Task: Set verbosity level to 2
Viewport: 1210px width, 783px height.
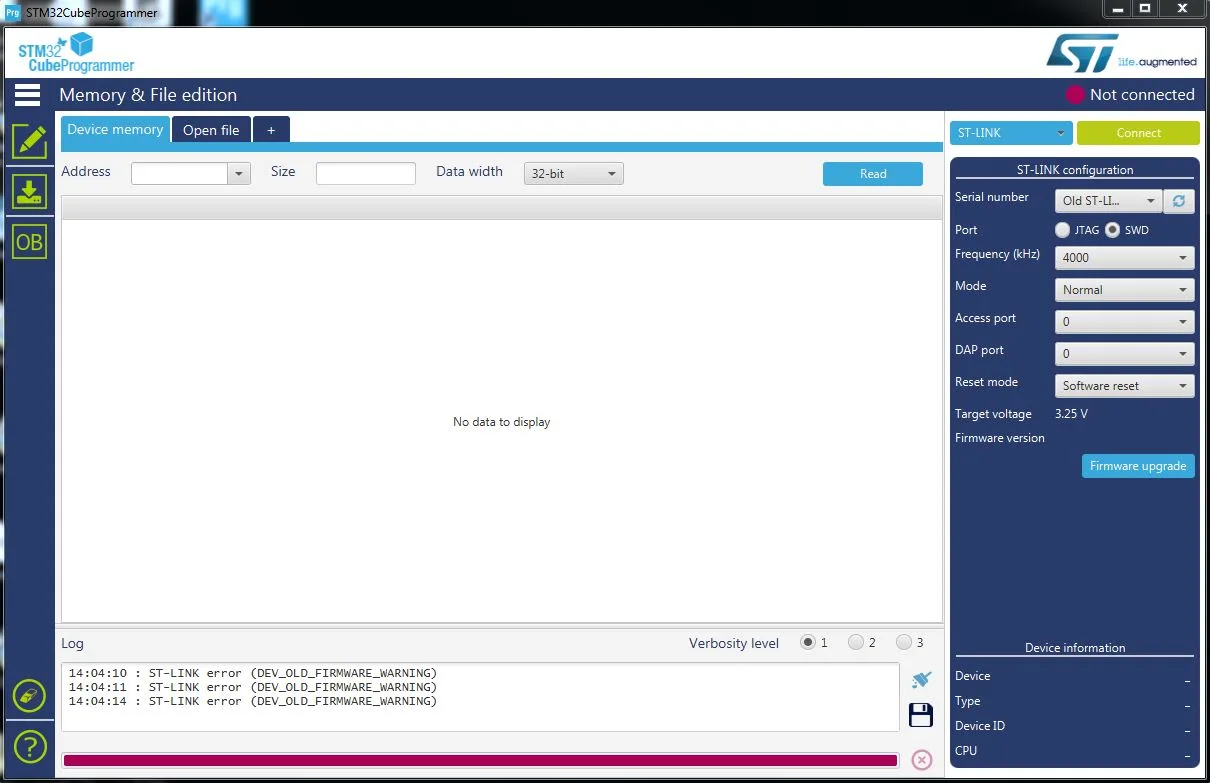Action: pyautogui.click(x=856, y=642)
